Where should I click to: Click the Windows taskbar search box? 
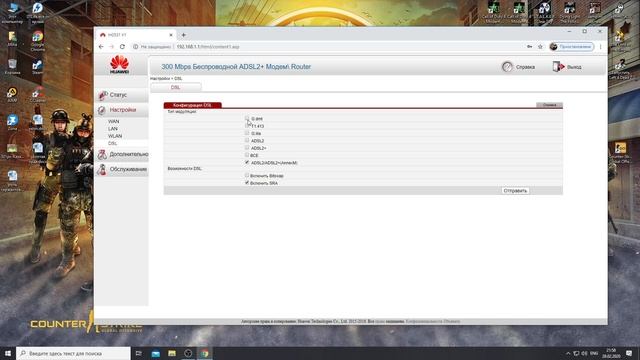[73, 353]
